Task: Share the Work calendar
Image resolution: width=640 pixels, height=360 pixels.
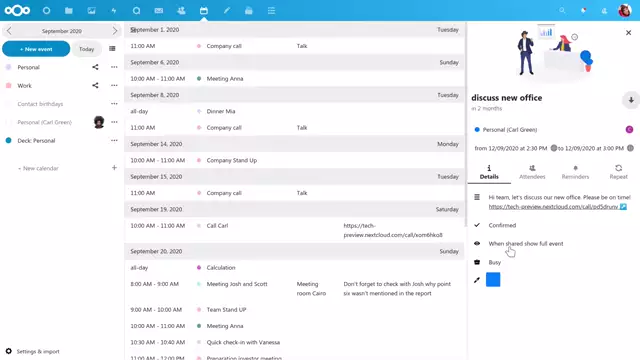Action: point(95,85)
